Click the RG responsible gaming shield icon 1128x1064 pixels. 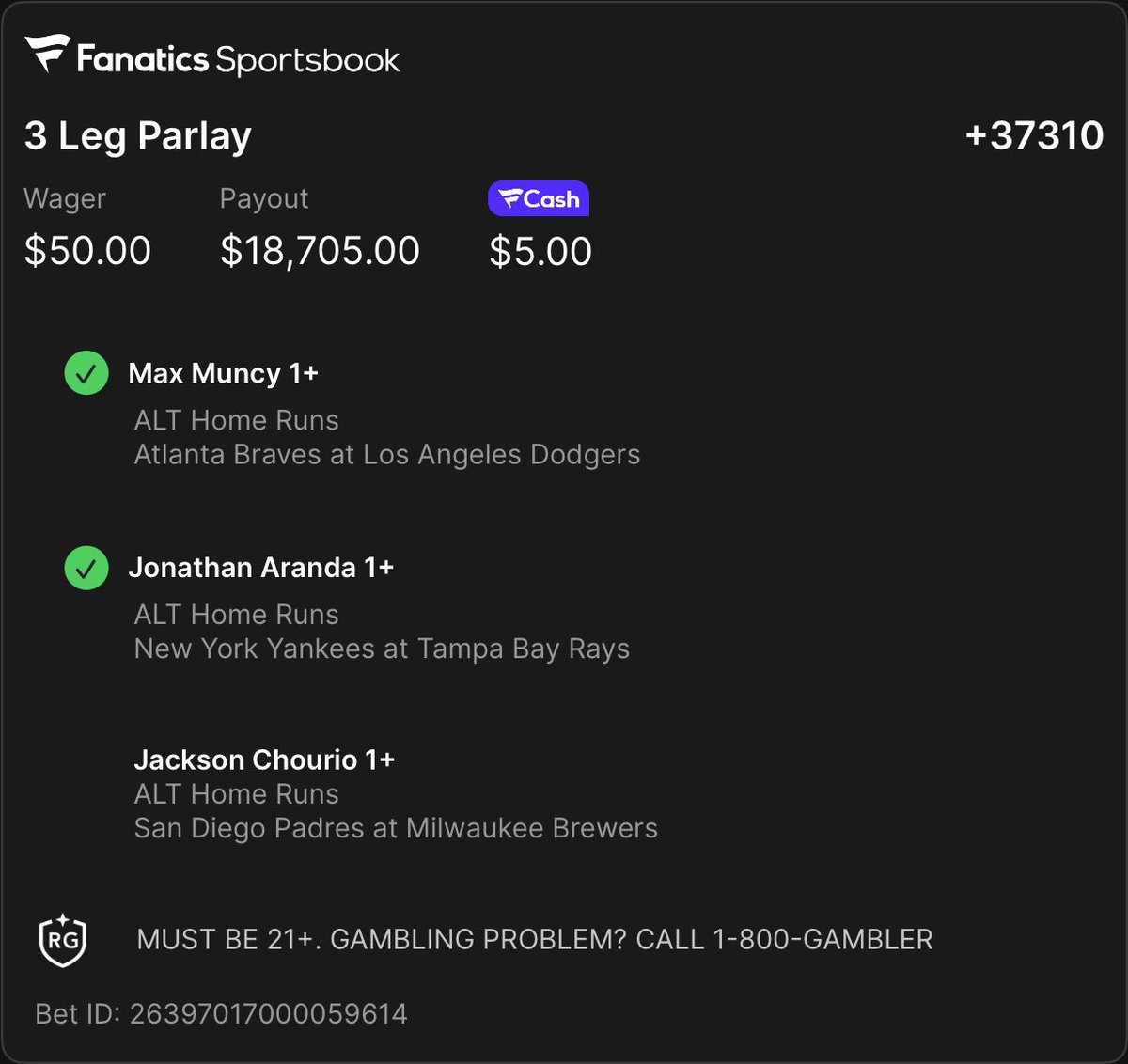pyautogui.click(x=63, y=940)
